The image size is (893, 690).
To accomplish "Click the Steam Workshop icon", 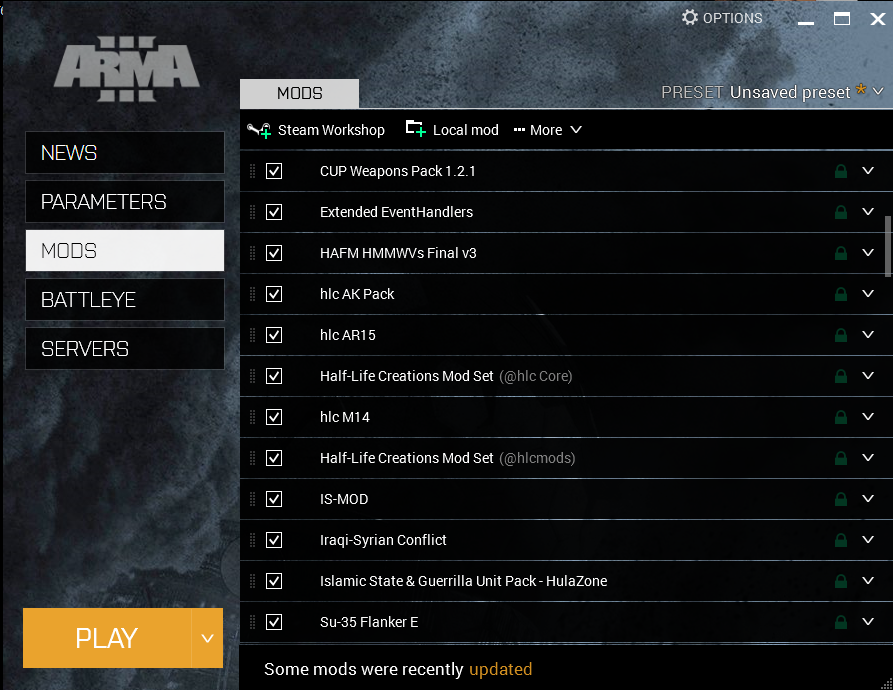I will tap(260, 130).
